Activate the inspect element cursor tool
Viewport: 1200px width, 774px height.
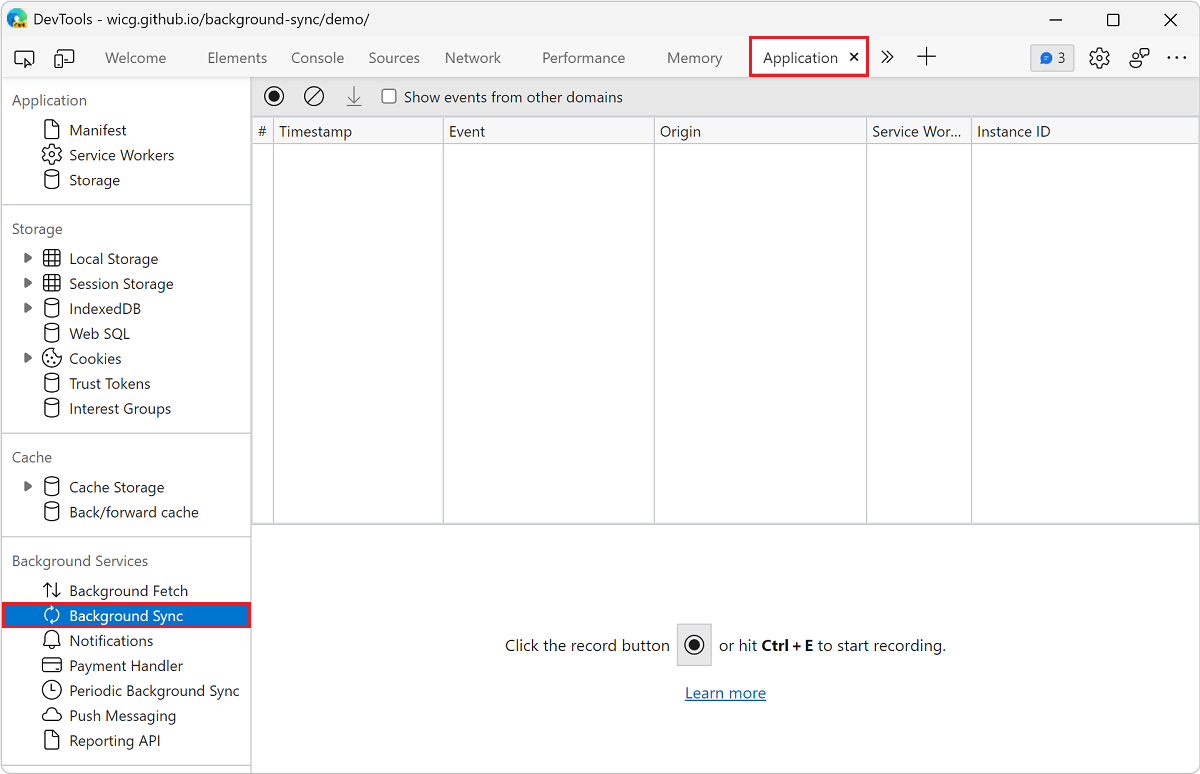[24, 58]
